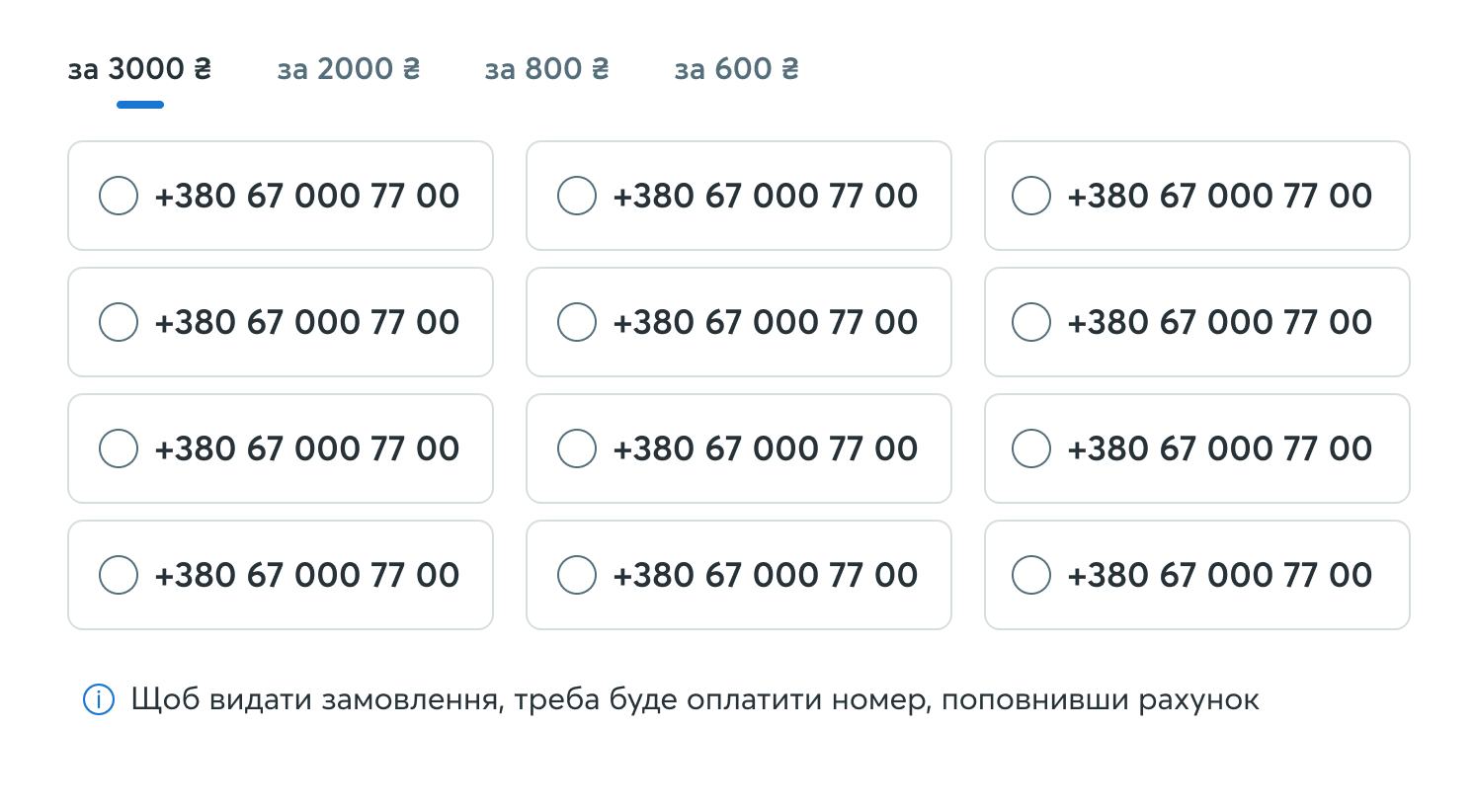Pick radio button in first row, right column
Viewport: 1476px width, 812px height.
pos(1031,196)
